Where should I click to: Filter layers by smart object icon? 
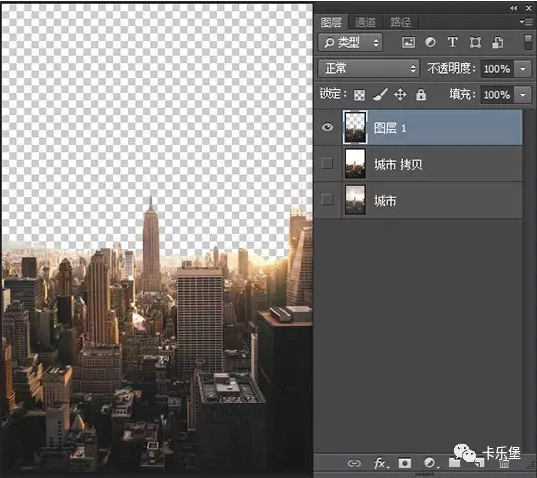(x=498, y=42)
